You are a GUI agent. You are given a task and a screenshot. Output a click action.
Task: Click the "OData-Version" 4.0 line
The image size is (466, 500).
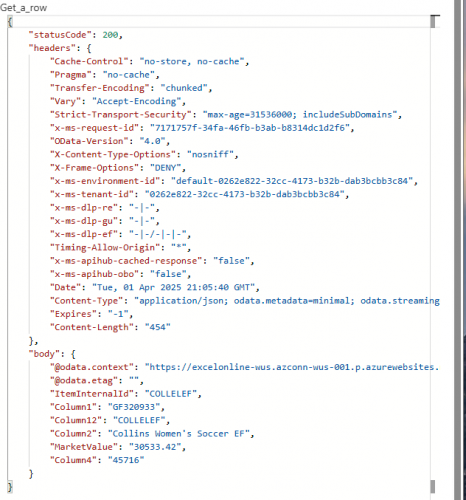(x=110, y=141)
